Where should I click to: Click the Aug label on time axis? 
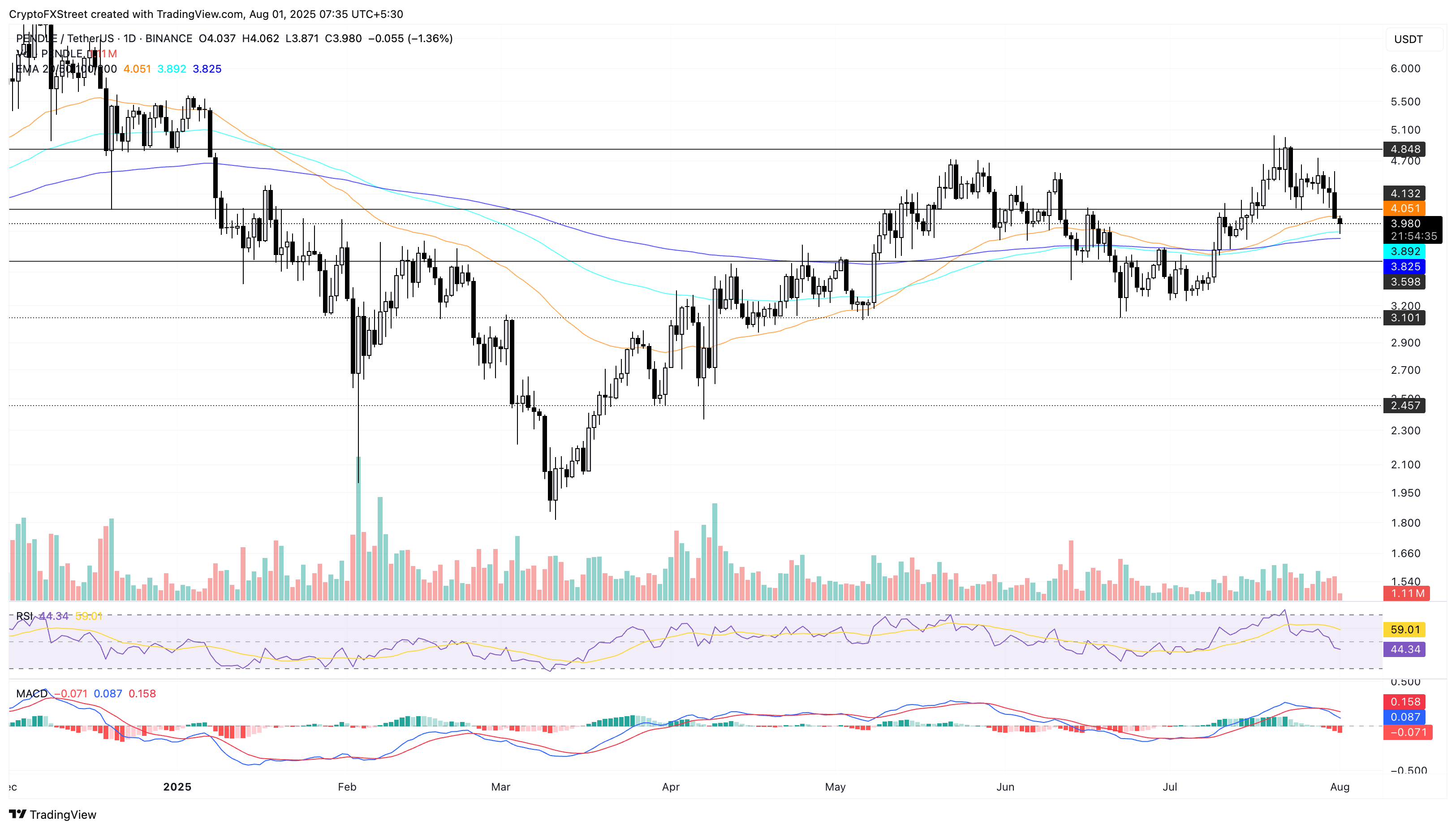click(x=1339, y=787)
